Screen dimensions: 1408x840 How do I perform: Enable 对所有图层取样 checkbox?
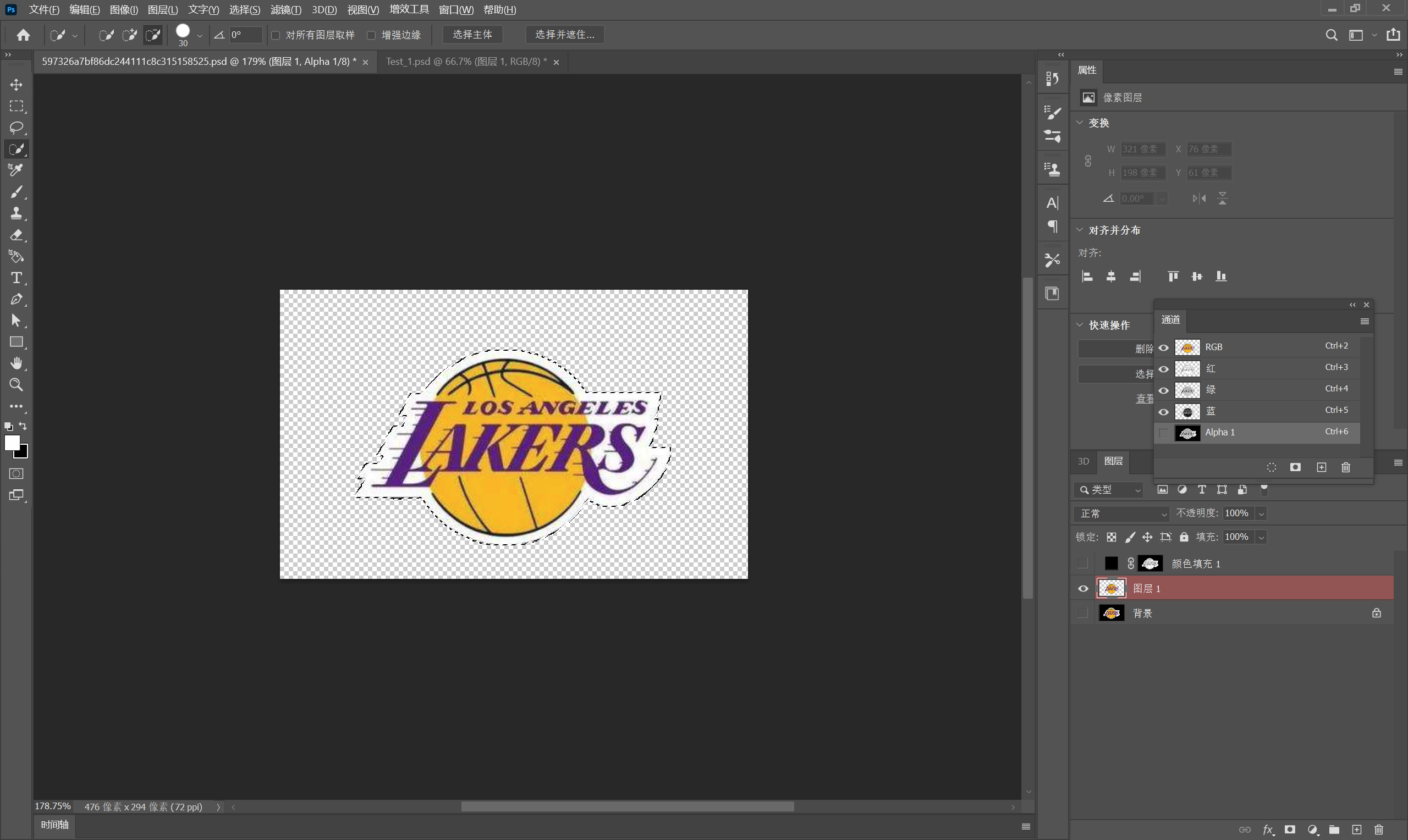pyautogui.click(x=276, y=35)
